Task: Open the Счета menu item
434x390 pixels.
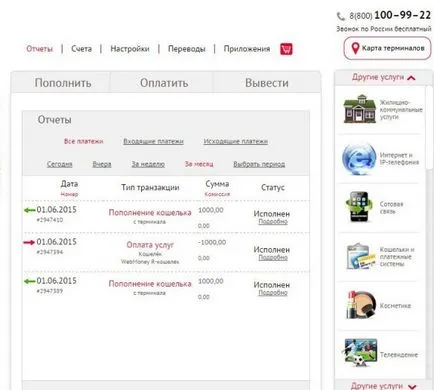Action: 81,49
